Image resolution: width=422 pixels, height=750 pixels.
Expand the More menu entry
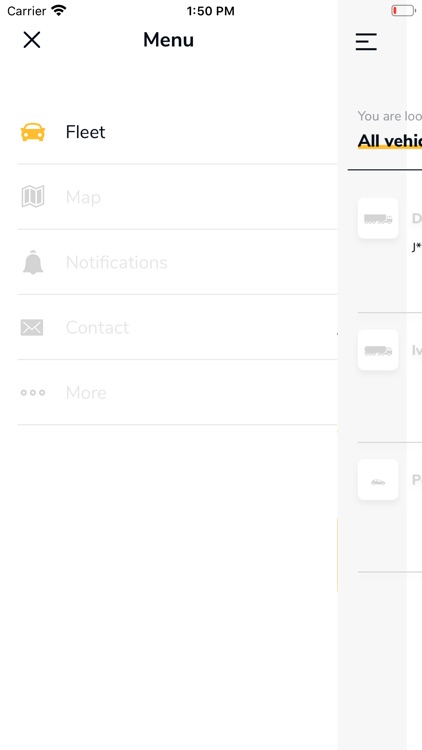tap(178, 392)
